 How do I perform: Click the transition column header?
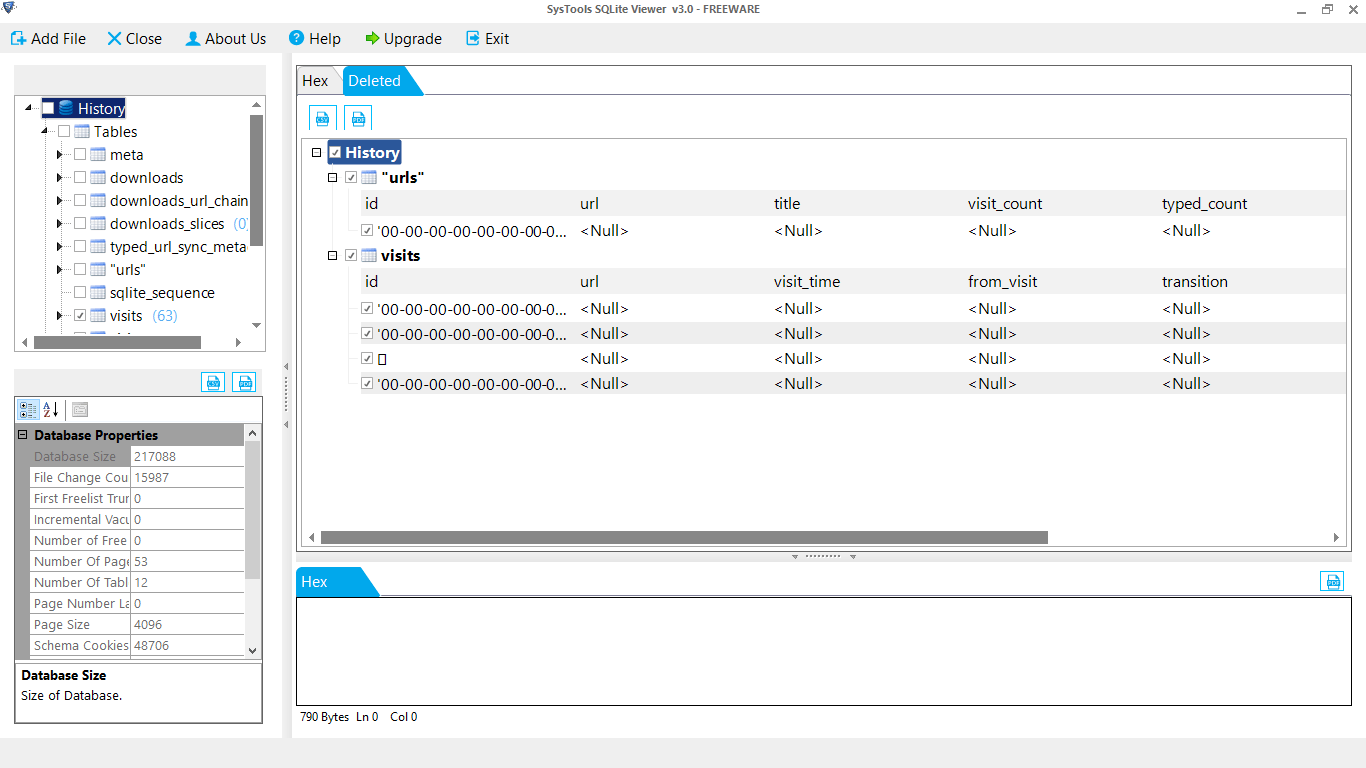tap(1195, 281)
